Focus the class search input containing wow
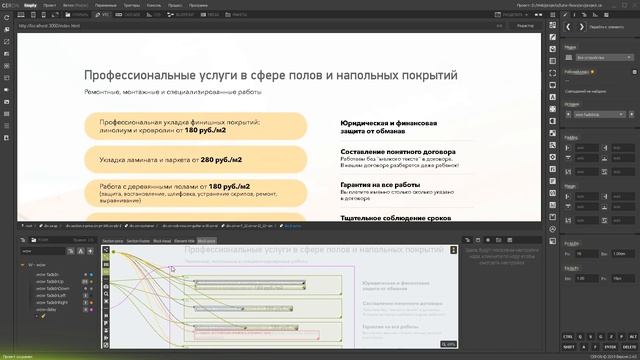Screen dimensions: 640x360 43,251
